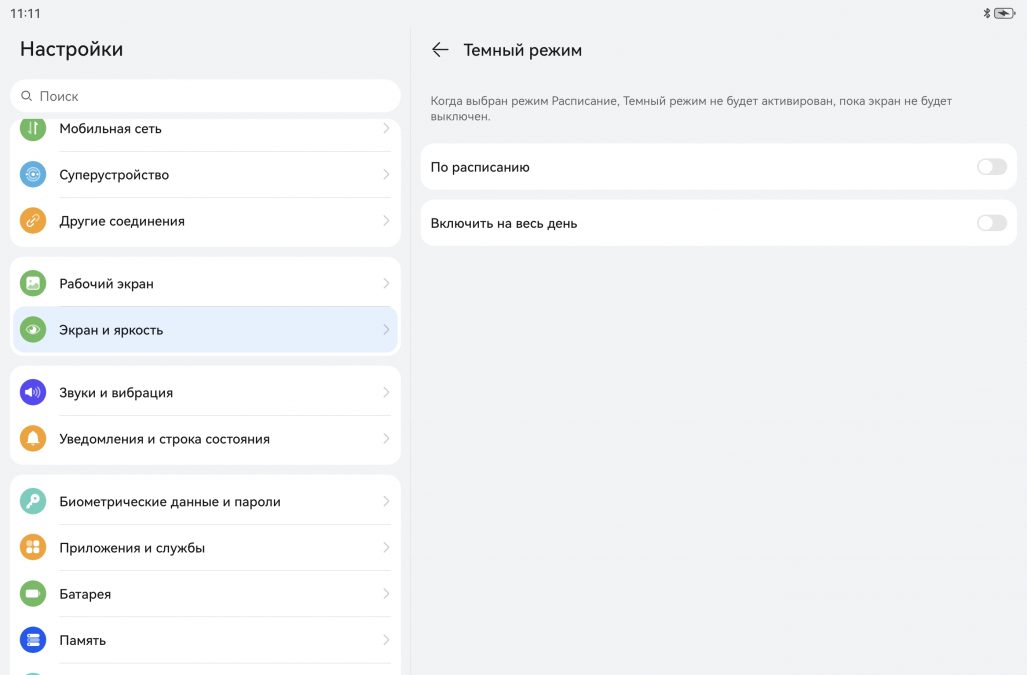Tap the Биометрические данные key icon
The width and height of the screenshot is (1027, 675).
coord(33,502)
